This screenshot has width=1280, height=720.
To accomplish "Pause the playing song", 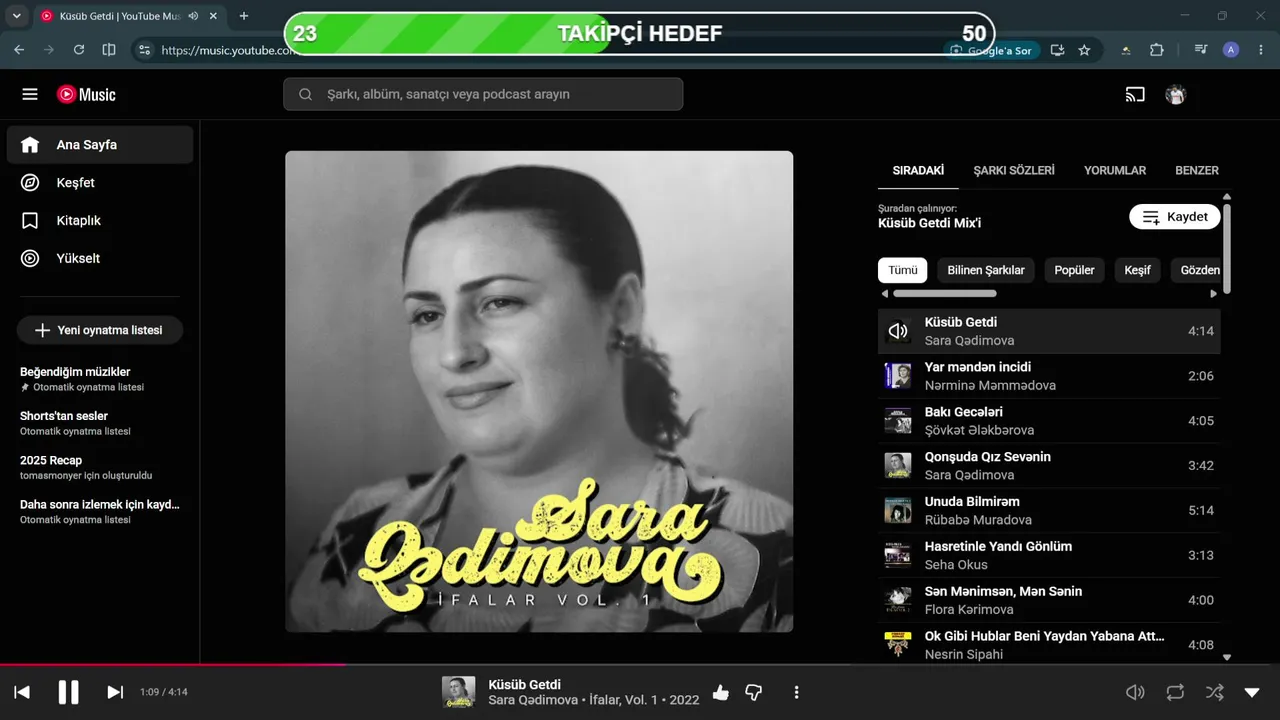I will tap(68, 692).
